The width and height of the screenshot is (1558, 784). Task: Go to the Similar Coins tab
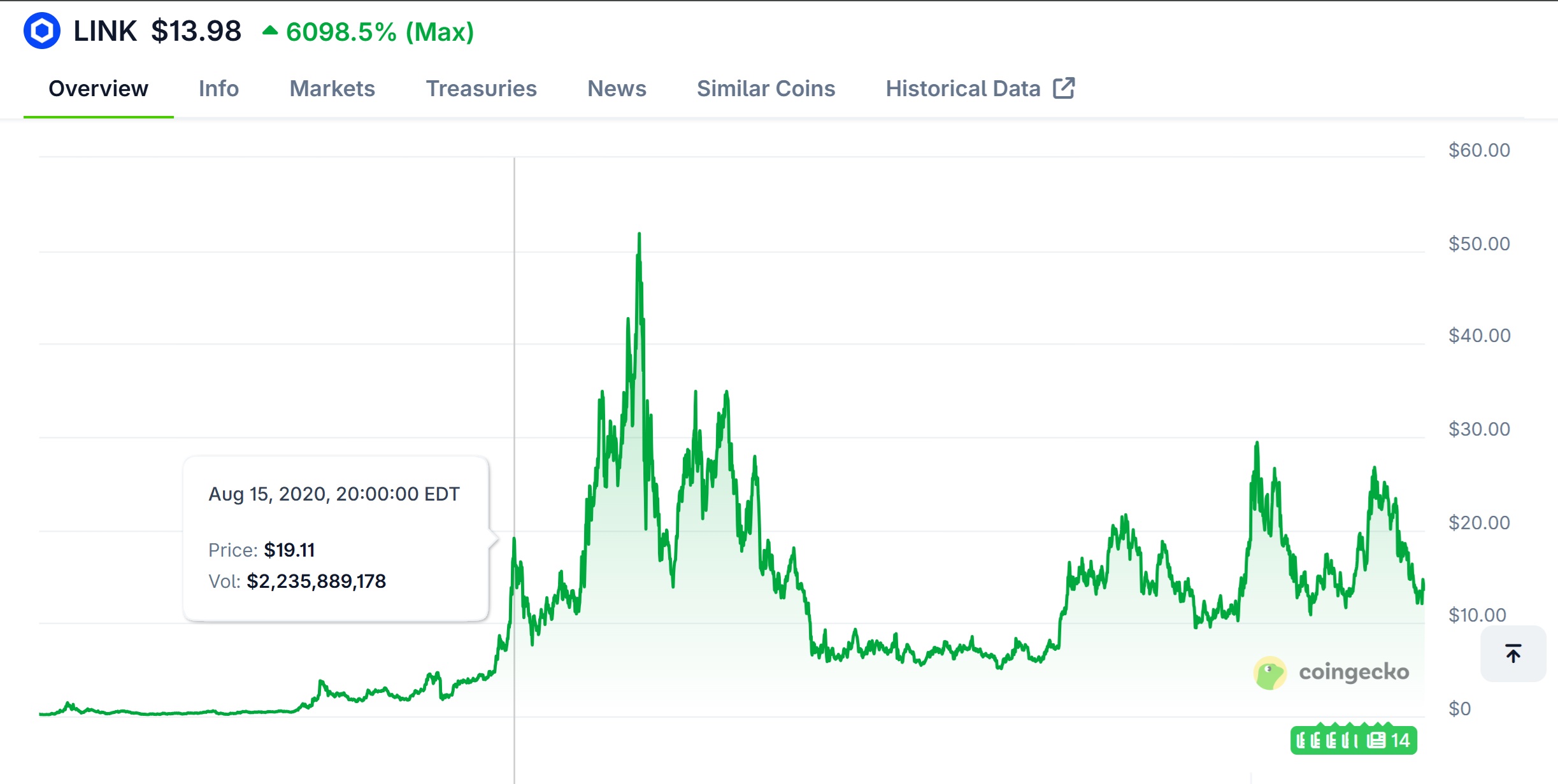click(766, 89)
